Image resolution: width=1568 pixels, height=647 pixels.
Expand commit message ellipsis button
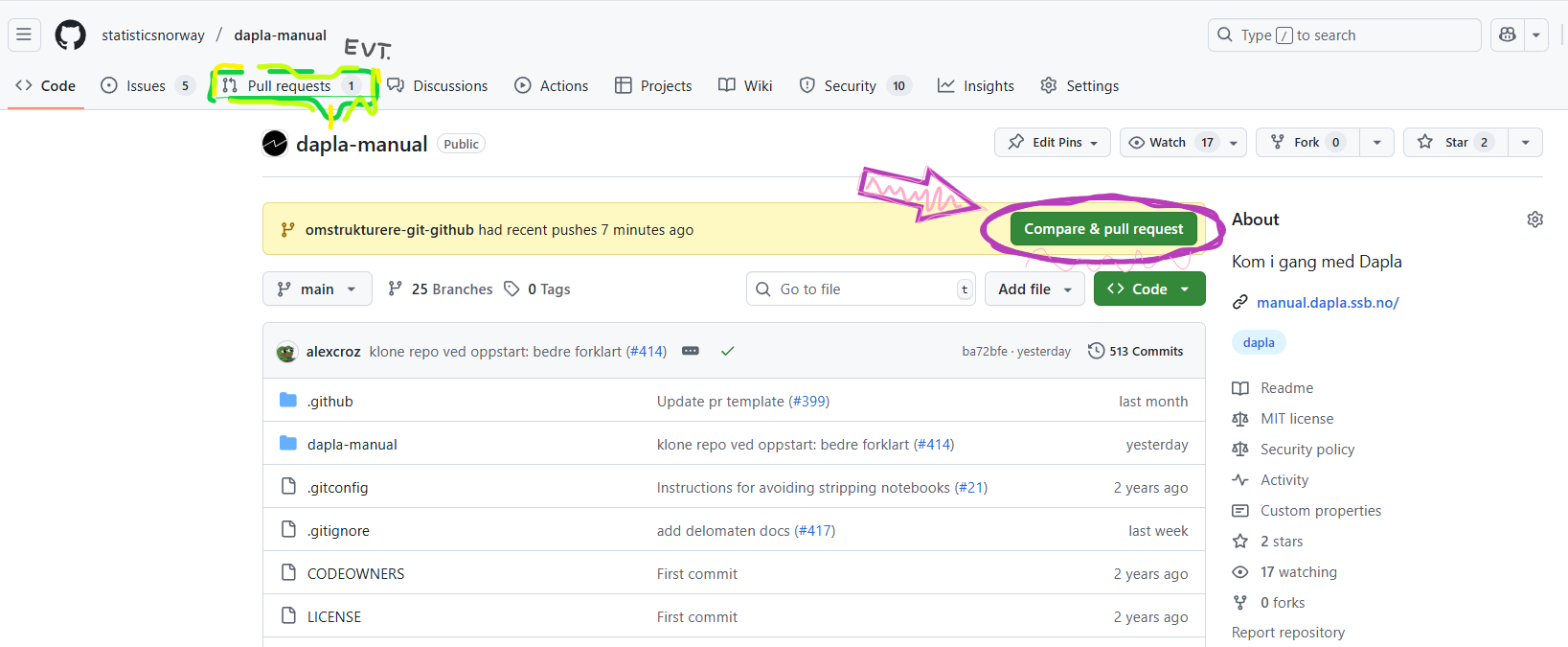690,351
